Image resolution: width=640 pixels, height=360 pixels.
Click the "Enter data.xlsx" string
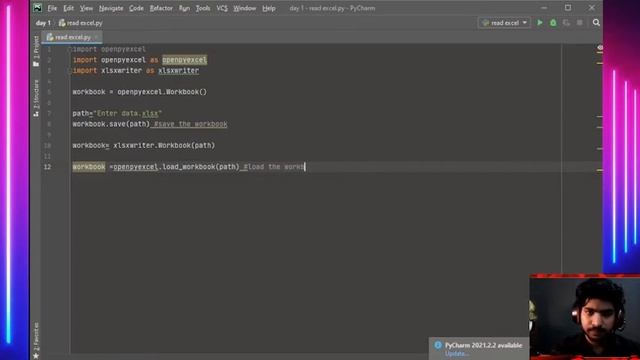(x=127, y=113)
